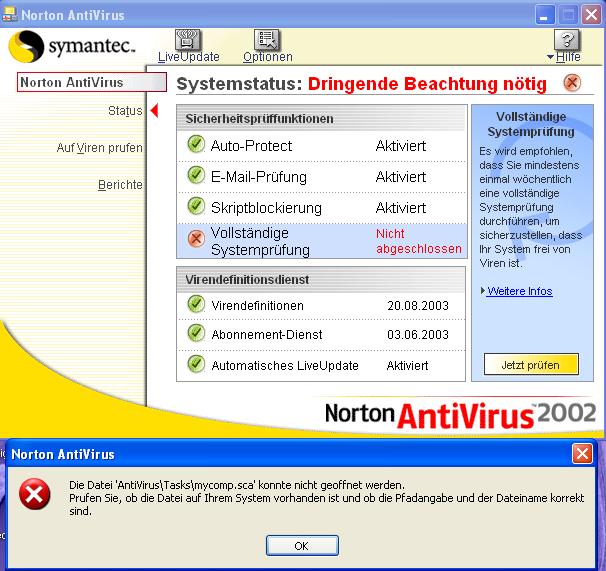
Task: Open the Optionen settings icon
Action: tap(267, 39)
